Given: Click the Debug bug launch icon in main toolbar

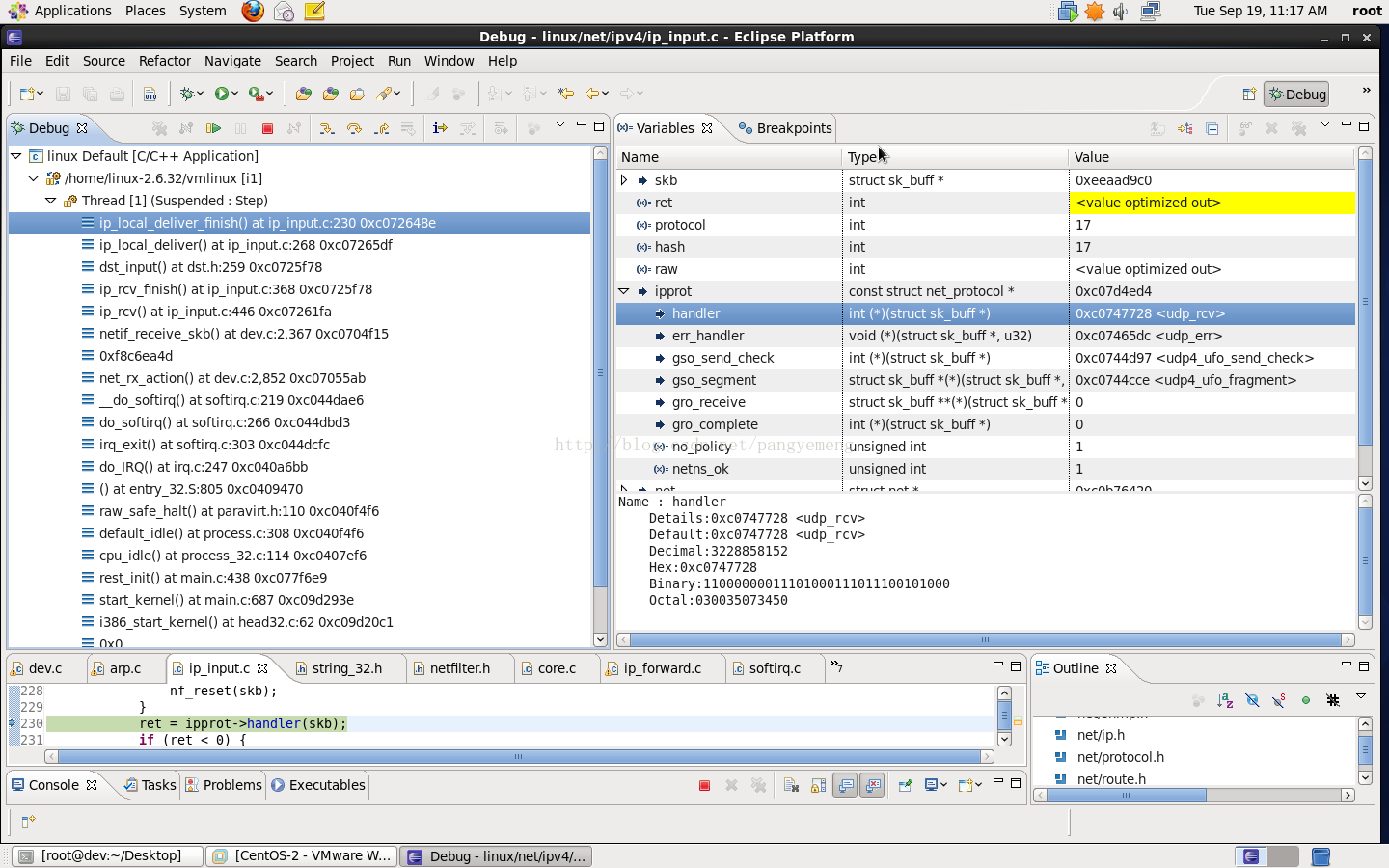Looking at the screenshot, I should tap(187, 94).
